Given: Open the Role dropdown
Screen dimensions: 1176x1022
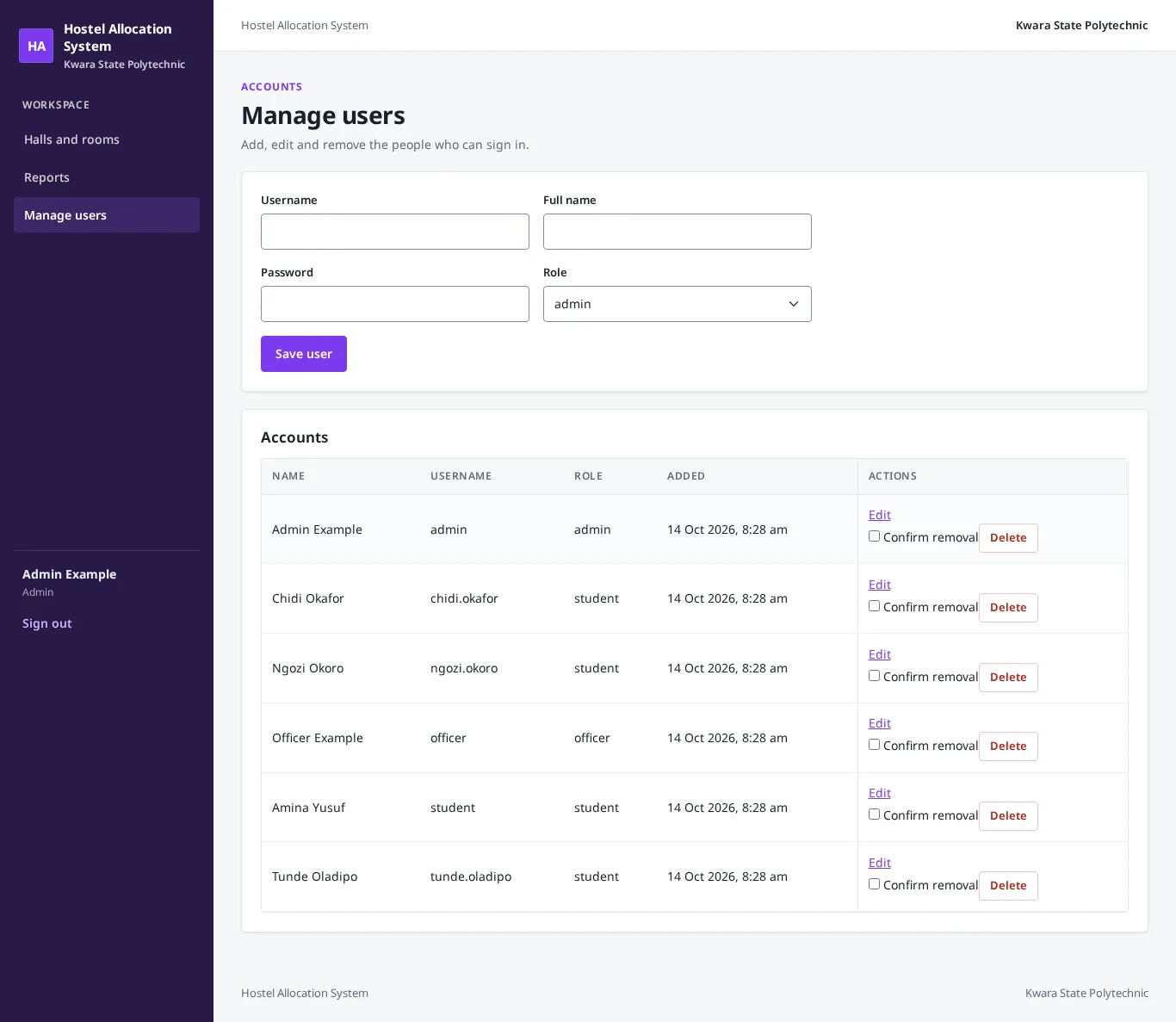Looking at the screenshot, I should click(x=678, y=304).
